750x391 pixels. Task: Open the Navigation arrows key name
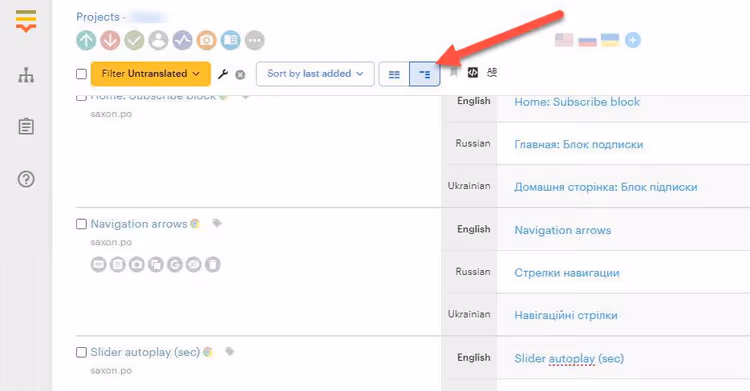139,224
